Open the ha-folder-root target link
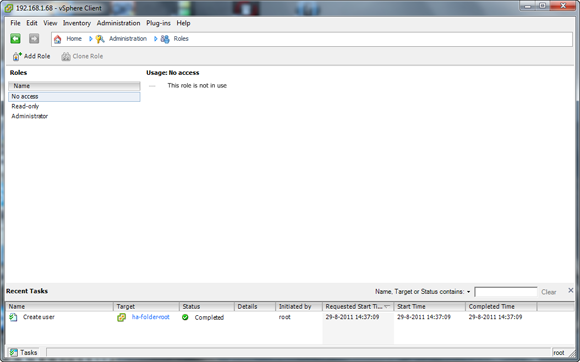Image resolution: width=580 pixels, height=362 pixels. tap(151, 317)
